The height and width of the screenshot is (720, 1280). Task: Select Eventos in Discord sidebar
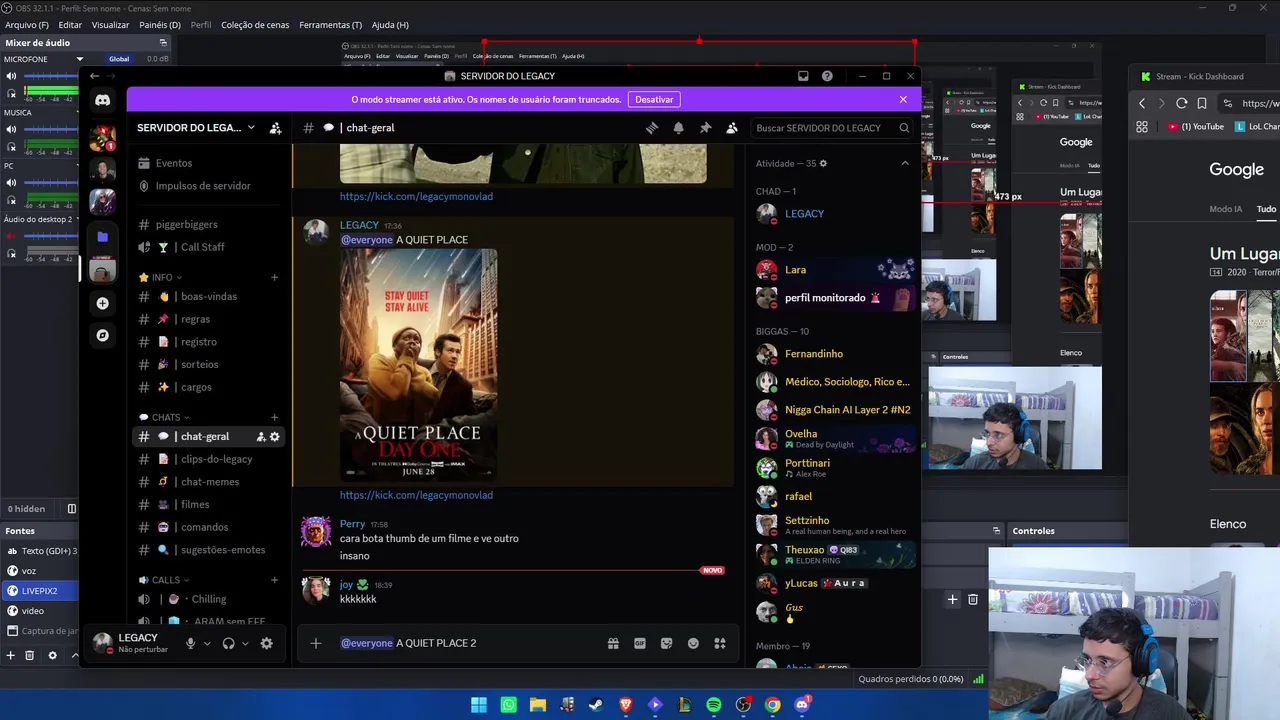[174, 163]
